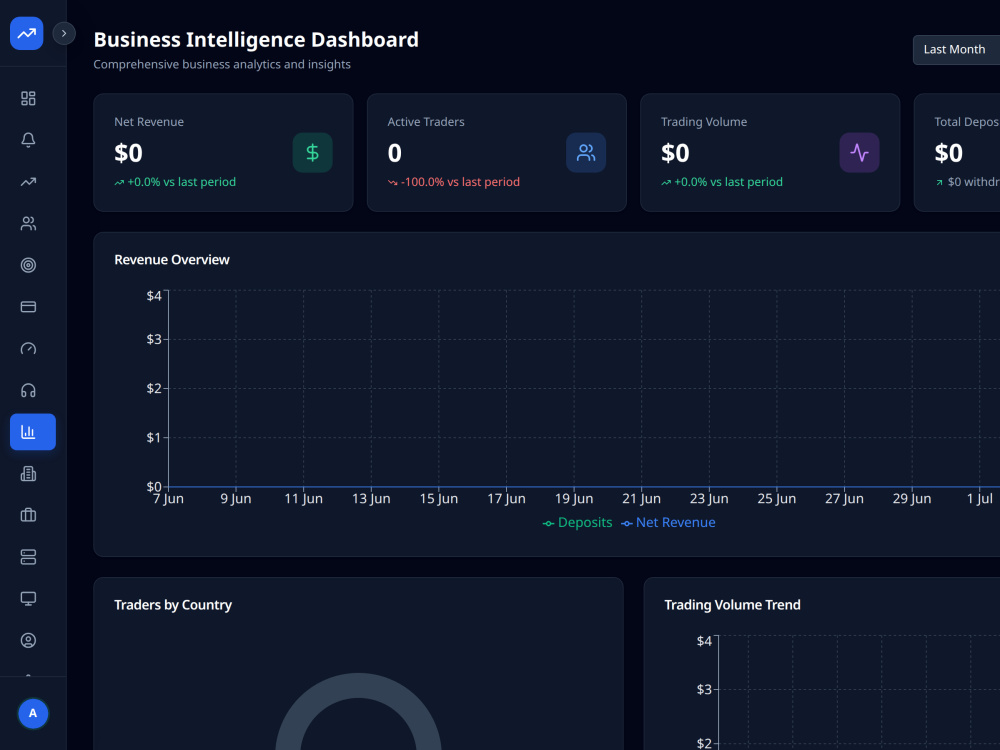Screen dimensions: 1000x750
Task: Open the headphones support icon in sidebar
Action: pos(28,390)
